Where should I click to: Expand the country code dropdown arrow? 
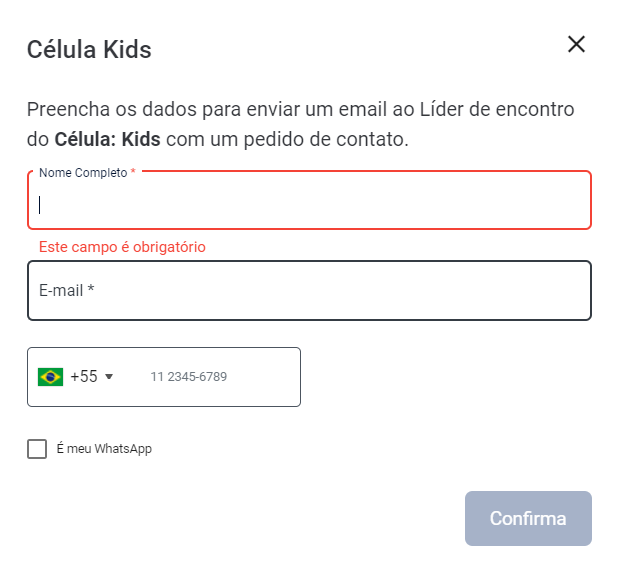point(109,377)
